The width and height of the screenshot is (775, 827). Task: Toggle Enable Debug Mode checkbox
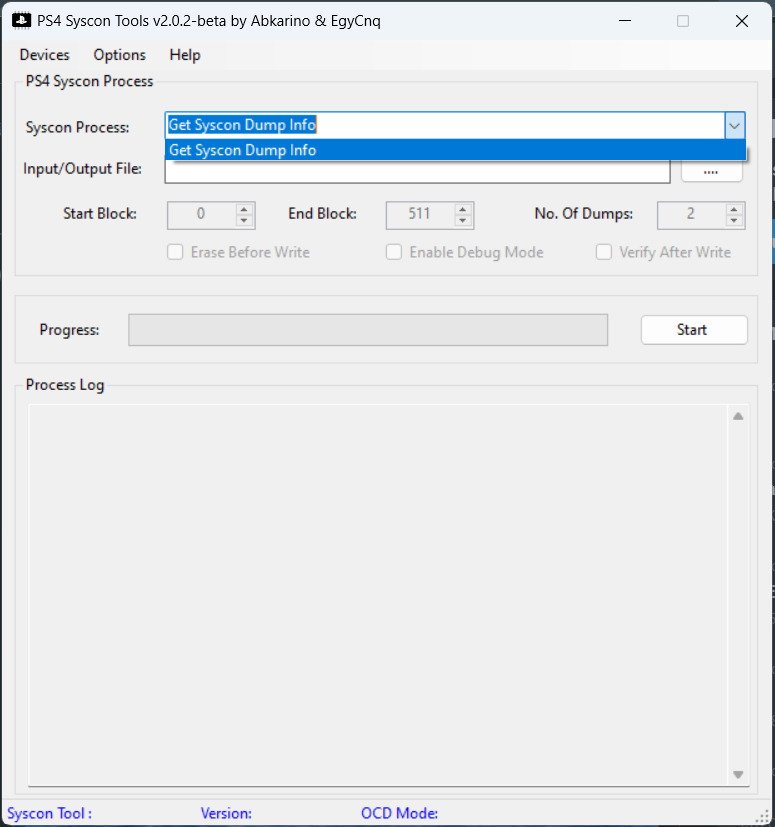pyautogui.click(x=394, y=252)
